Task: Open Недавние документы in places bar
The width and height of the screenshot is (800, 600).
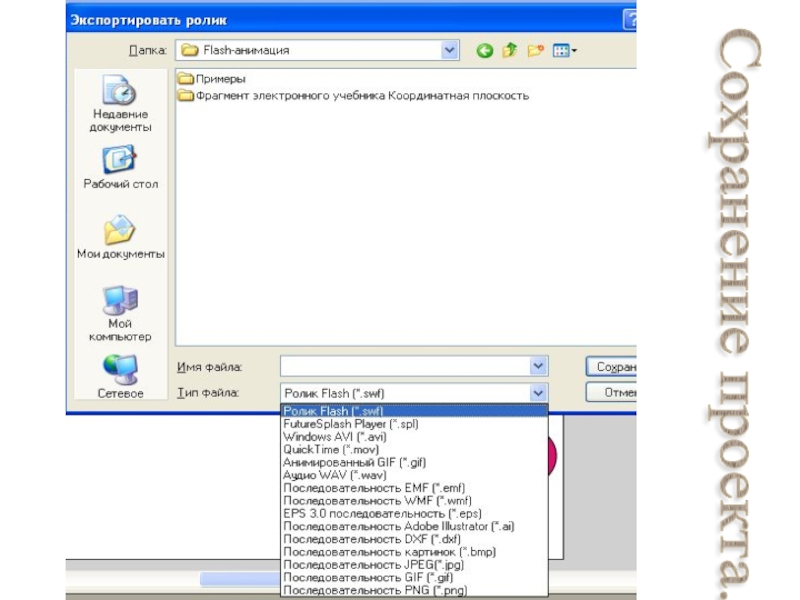Action: pos(120,104)
